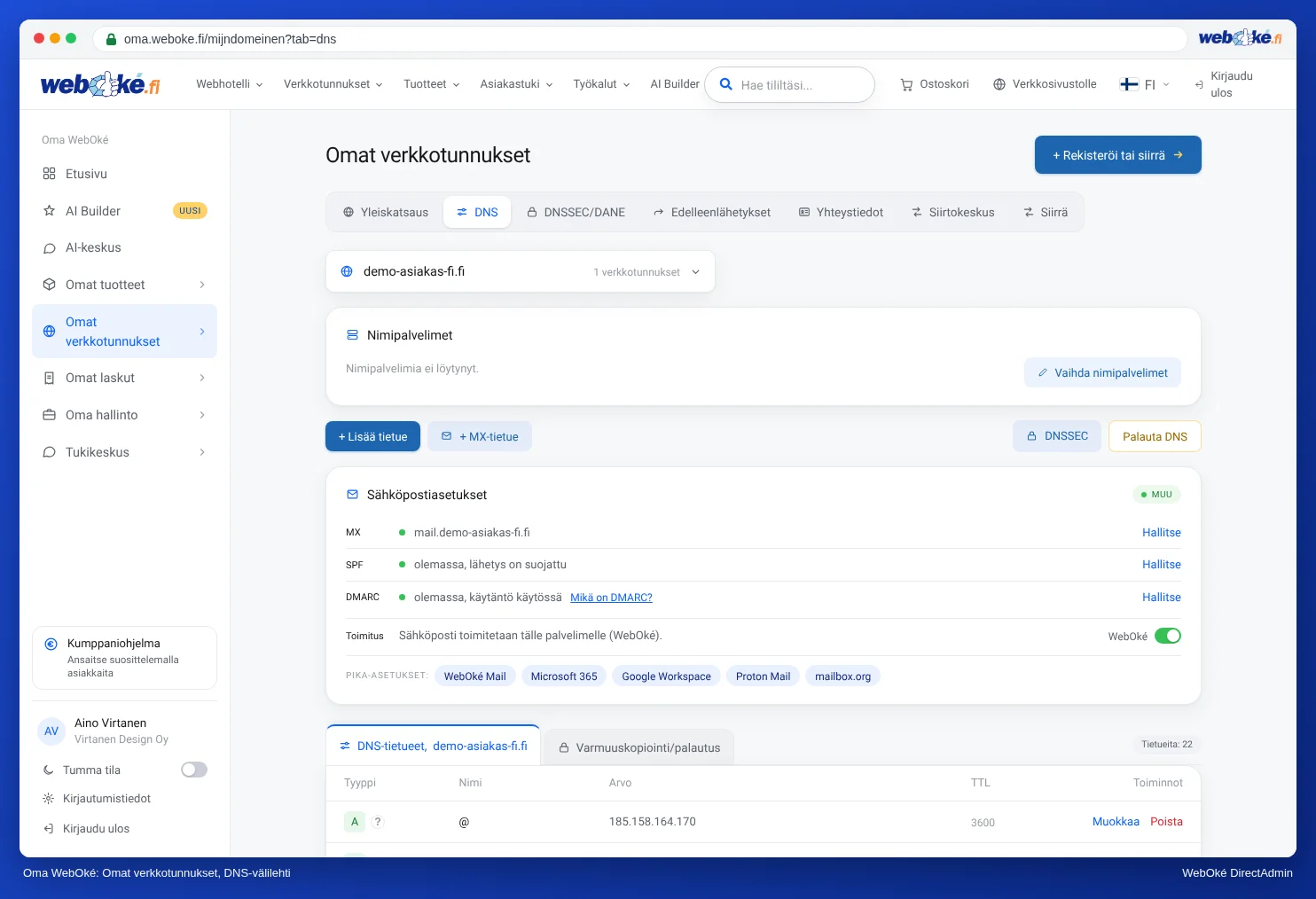Open the demo-asiakas-fi.fi domain selector
Viewport: 1316px width, 899px height.
(521, 271)
